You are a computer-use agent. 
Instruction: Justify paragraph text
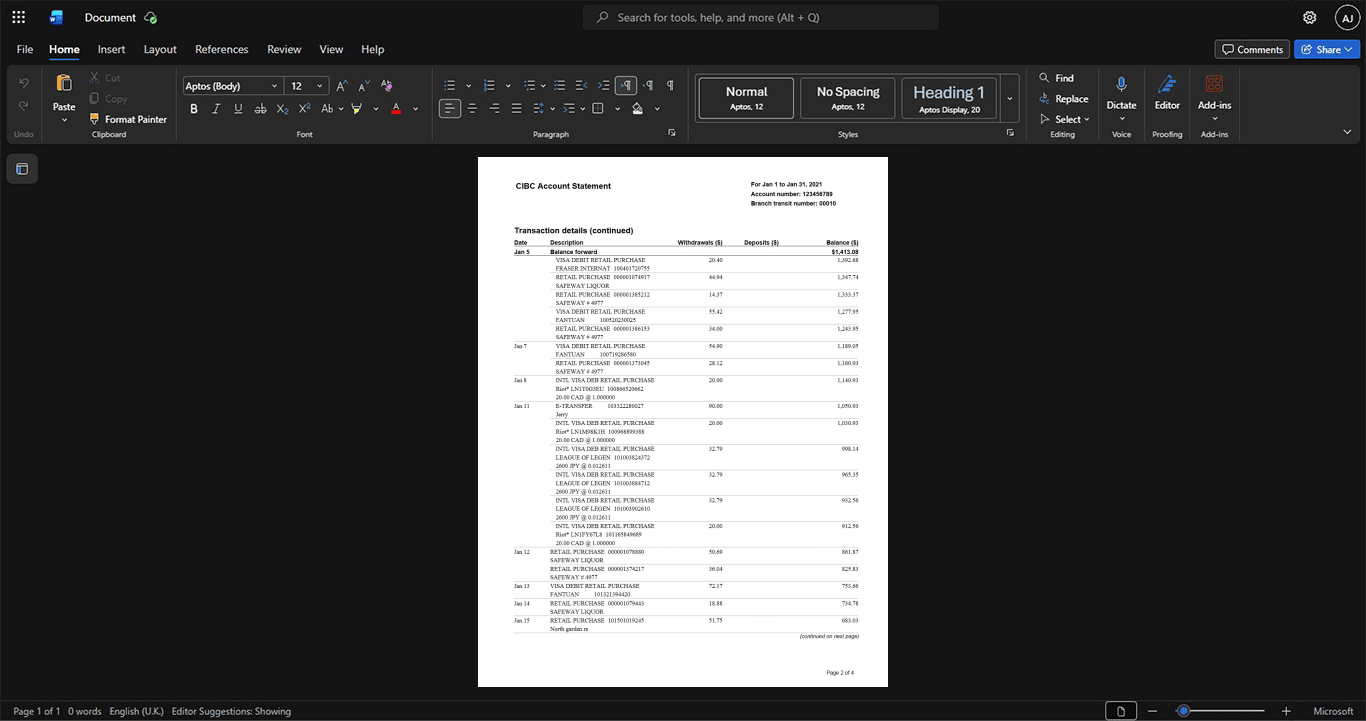point(516,109)
